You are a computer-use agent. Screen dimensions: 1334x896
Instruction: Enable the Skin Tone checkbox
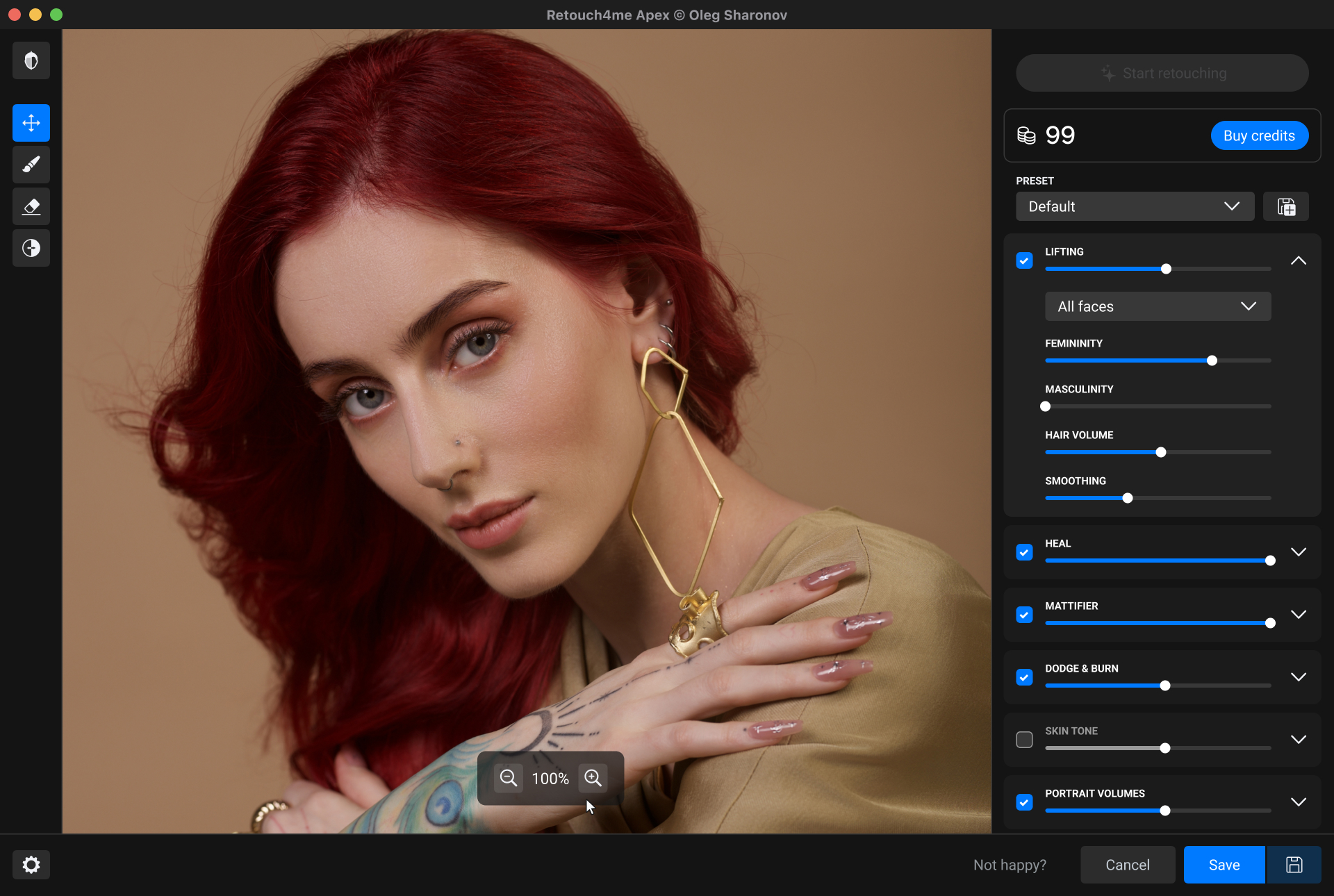click(1024, 740)
